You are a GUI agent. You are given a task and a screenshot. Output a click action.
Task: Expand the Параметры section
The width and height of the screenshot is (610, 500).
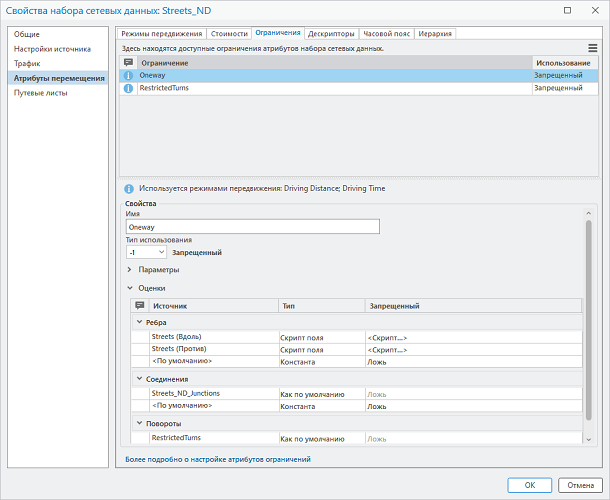tap(129, 270)
